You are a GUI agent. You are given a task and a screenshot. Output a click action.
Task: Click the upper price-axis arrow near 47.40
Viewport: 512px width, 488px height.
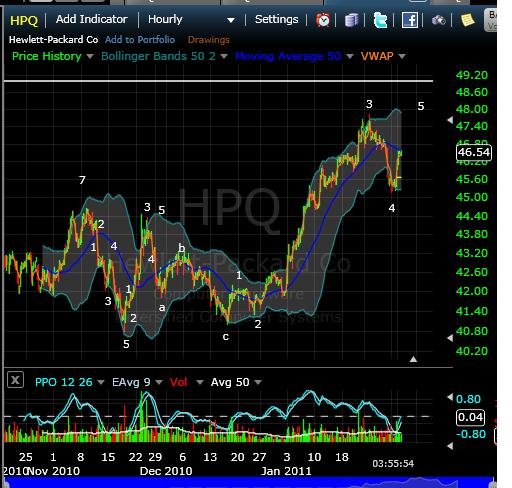(x=450, y=120)
